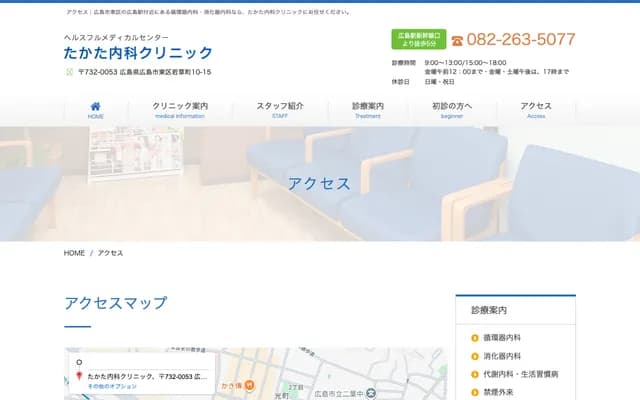Click red pin icon in map card
The image size is (640, 400).
click(x=79, y=376)
